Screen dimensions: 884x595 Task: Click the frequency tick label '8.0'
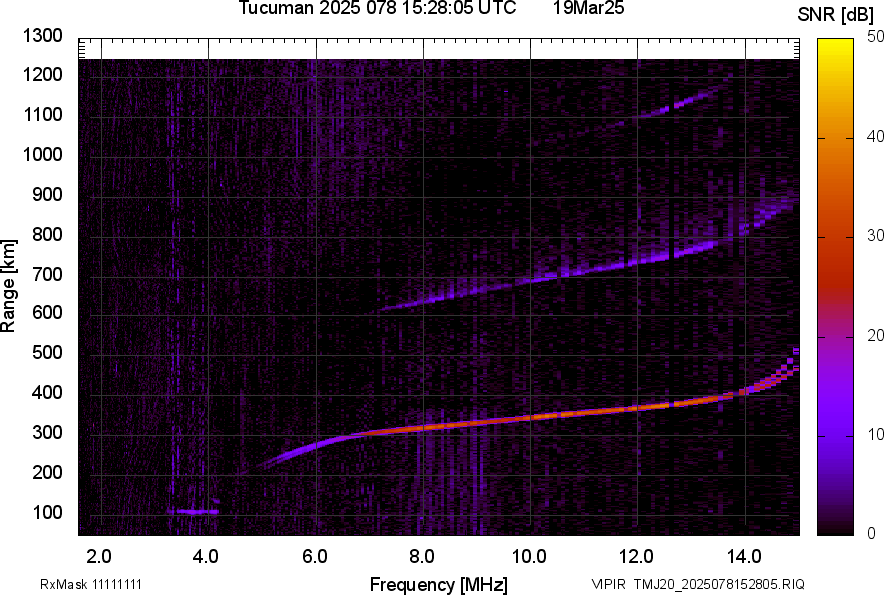[x=422, y=557]
